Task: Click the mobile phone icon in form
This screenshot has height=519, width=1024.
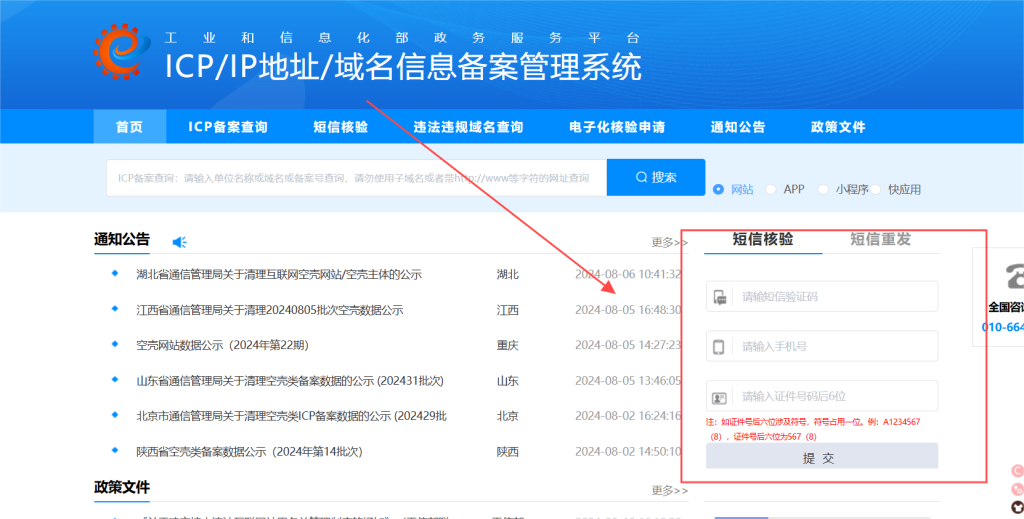Action: pos(719,347)
